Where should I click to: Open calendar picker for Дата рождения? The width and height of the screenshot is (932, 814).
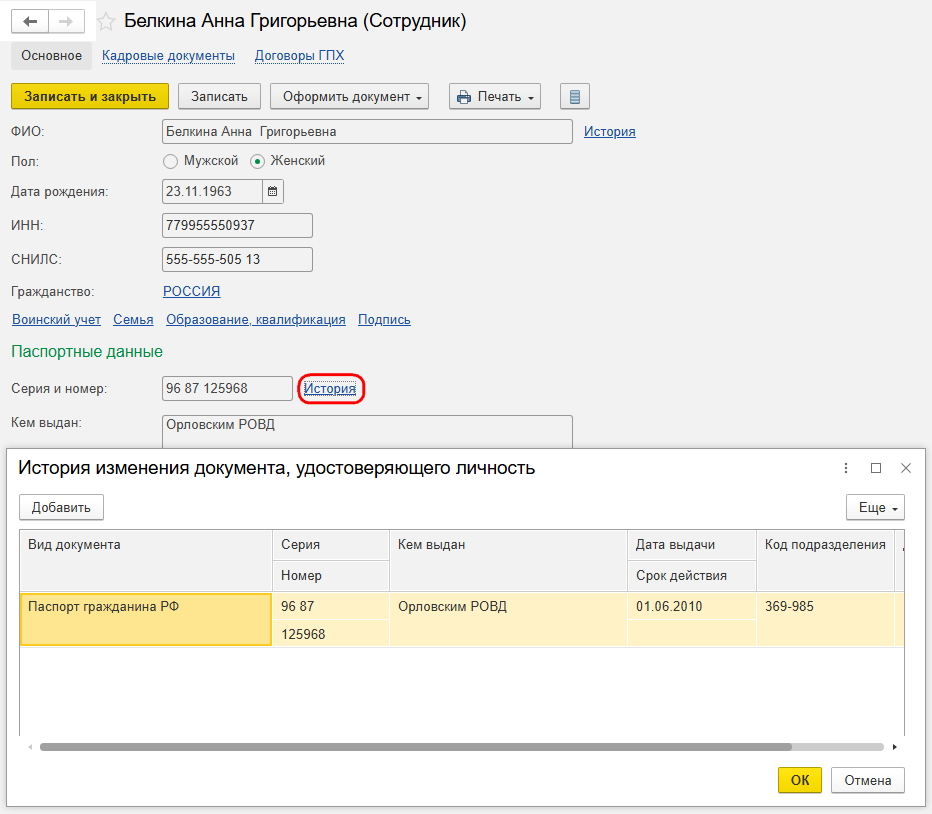(x=272, y=191)
